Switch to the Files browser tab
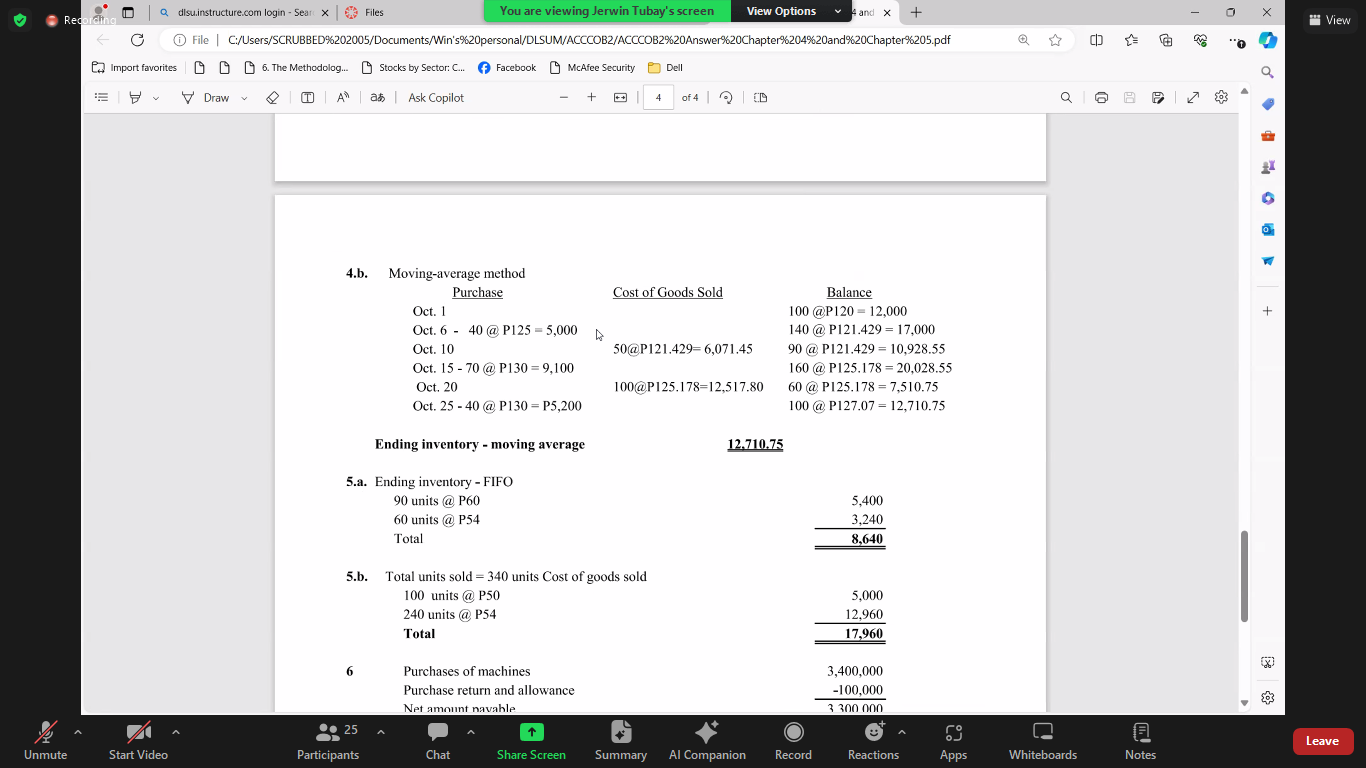The height and width of the screenshot is (768, 1366). [x=372, y=12]
